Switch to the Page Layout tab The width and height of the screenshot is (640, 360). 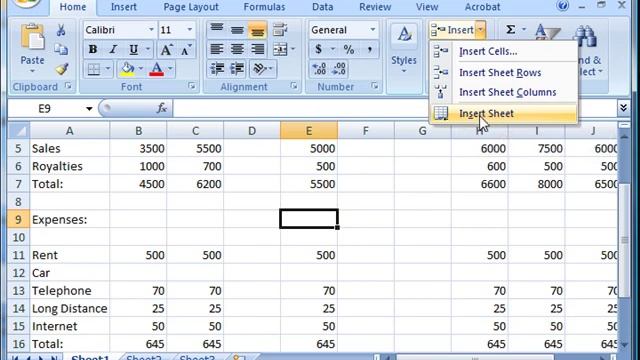click(x=191, y=7)
